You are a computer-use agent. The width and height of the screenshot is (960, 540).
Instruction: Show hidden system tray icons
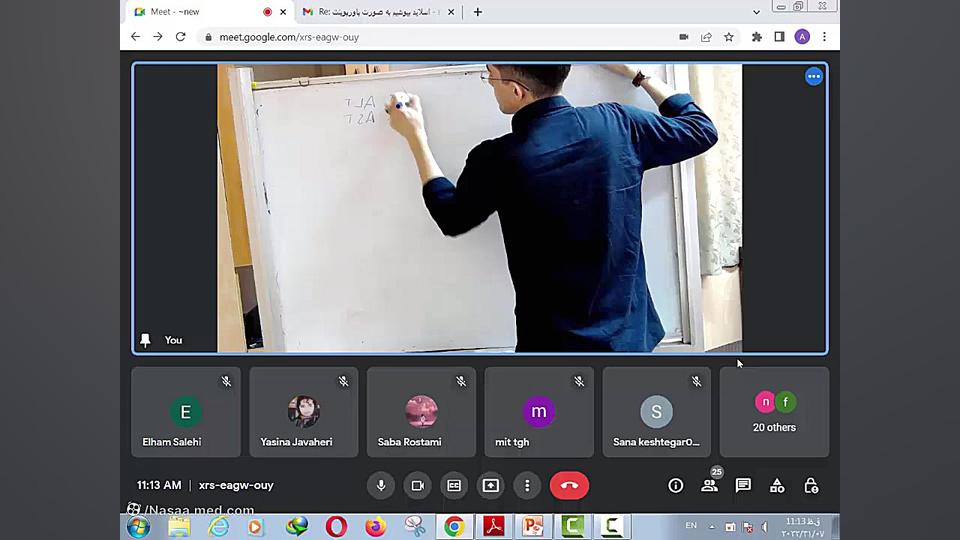pyautogui.click(x=711, y=527)
